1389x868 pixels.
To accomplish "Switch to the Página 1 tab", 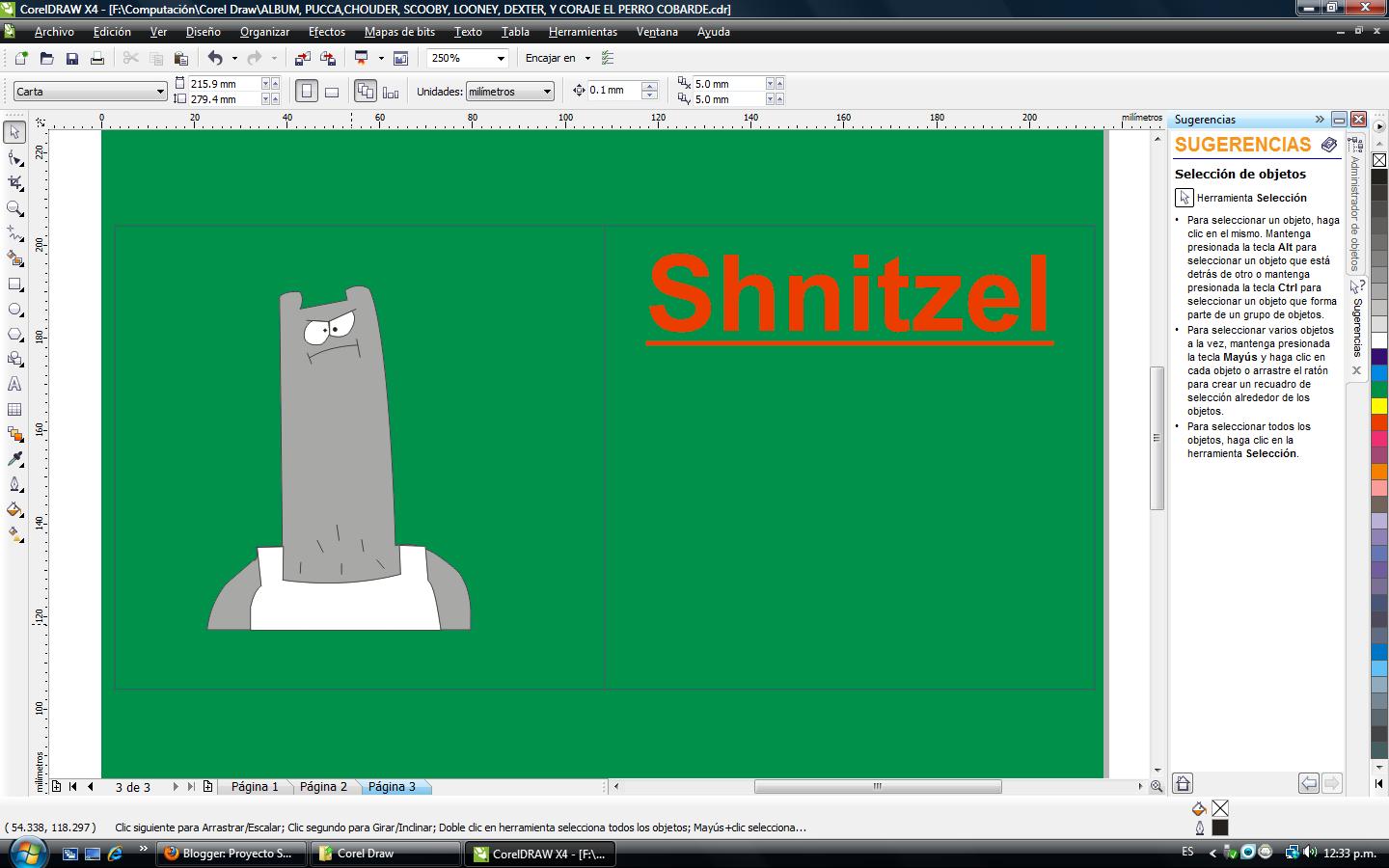I will pos(254,786).
